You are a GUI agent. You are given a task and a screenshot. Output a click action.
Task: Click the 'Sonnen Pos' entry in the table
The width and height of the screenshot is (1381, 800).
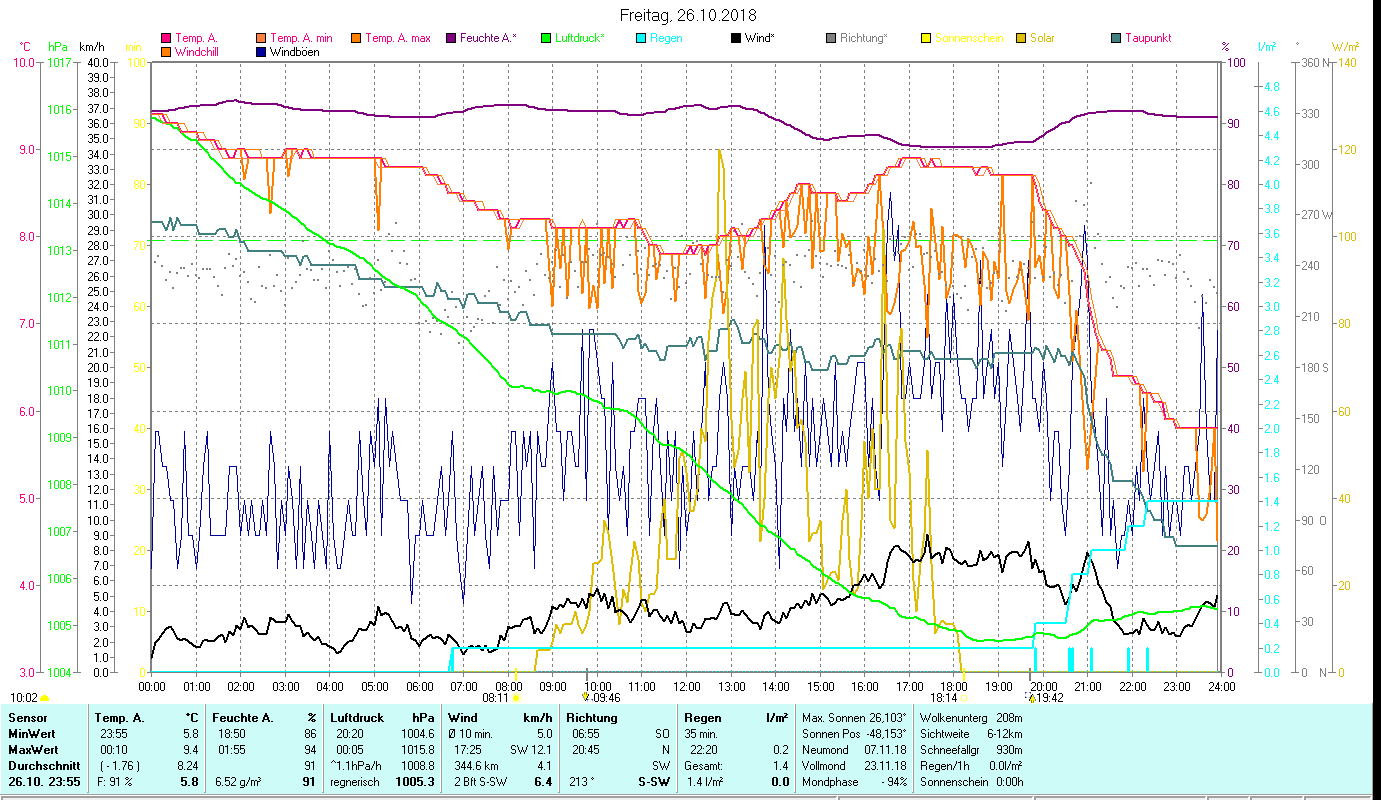click(853, 733)
